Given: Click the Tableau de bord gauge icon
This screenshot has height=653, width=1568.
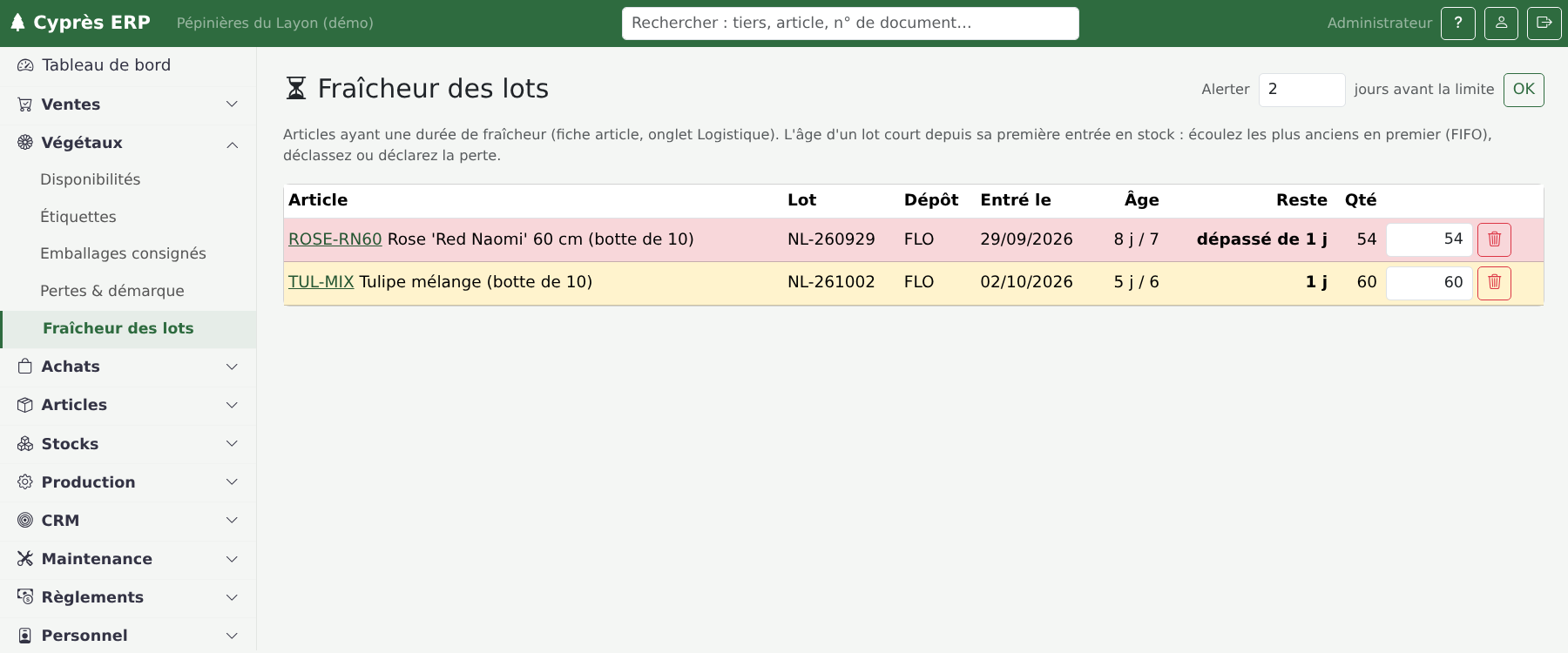Looking at the screenshot, I should pos(25,65).
